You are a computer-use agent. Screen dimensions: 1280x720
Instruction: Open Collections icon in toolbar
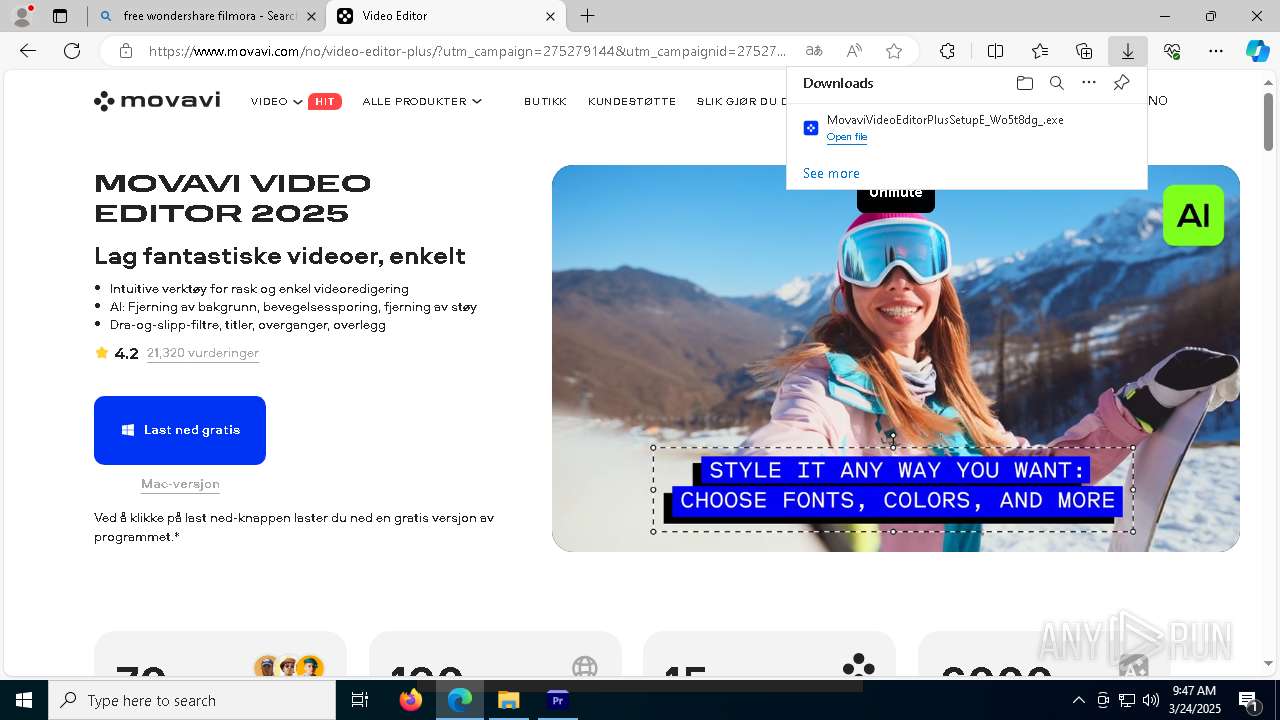click(1084, 51)
